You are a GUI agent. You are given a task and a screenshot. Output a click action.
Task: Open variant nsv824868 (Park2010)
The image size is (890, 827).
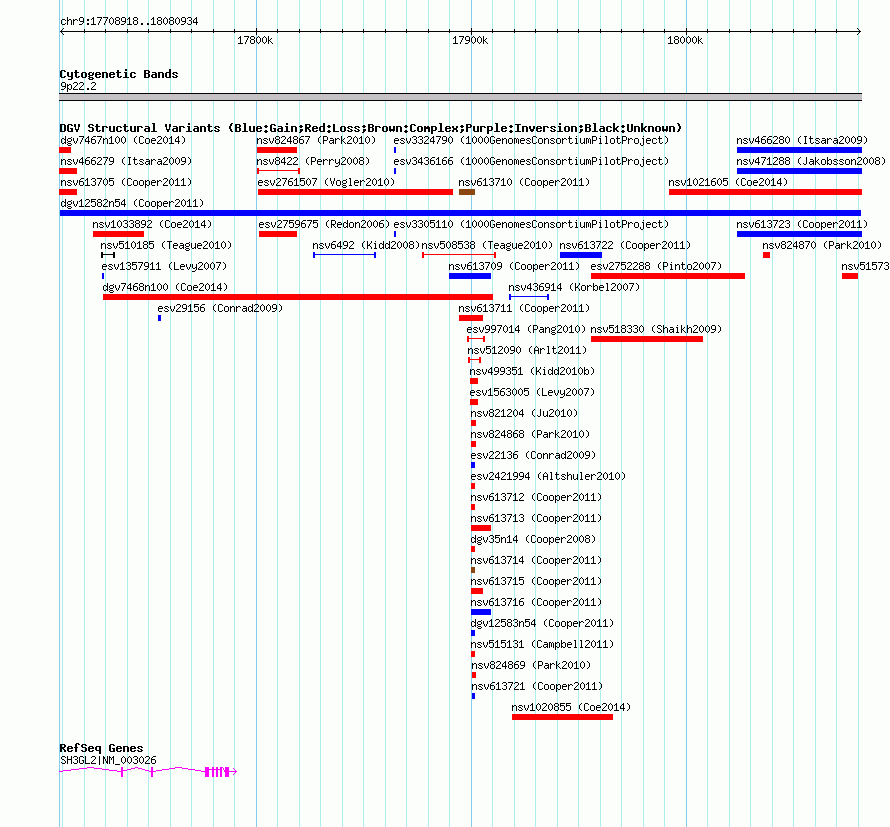click(x=530, y=434)
